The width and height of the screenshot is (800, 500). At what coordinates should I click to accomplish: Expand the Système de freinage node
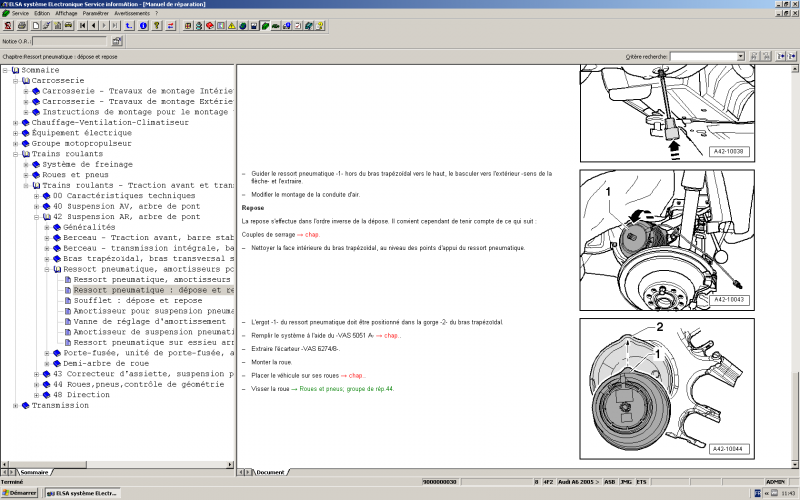click(x=26, y=164)
